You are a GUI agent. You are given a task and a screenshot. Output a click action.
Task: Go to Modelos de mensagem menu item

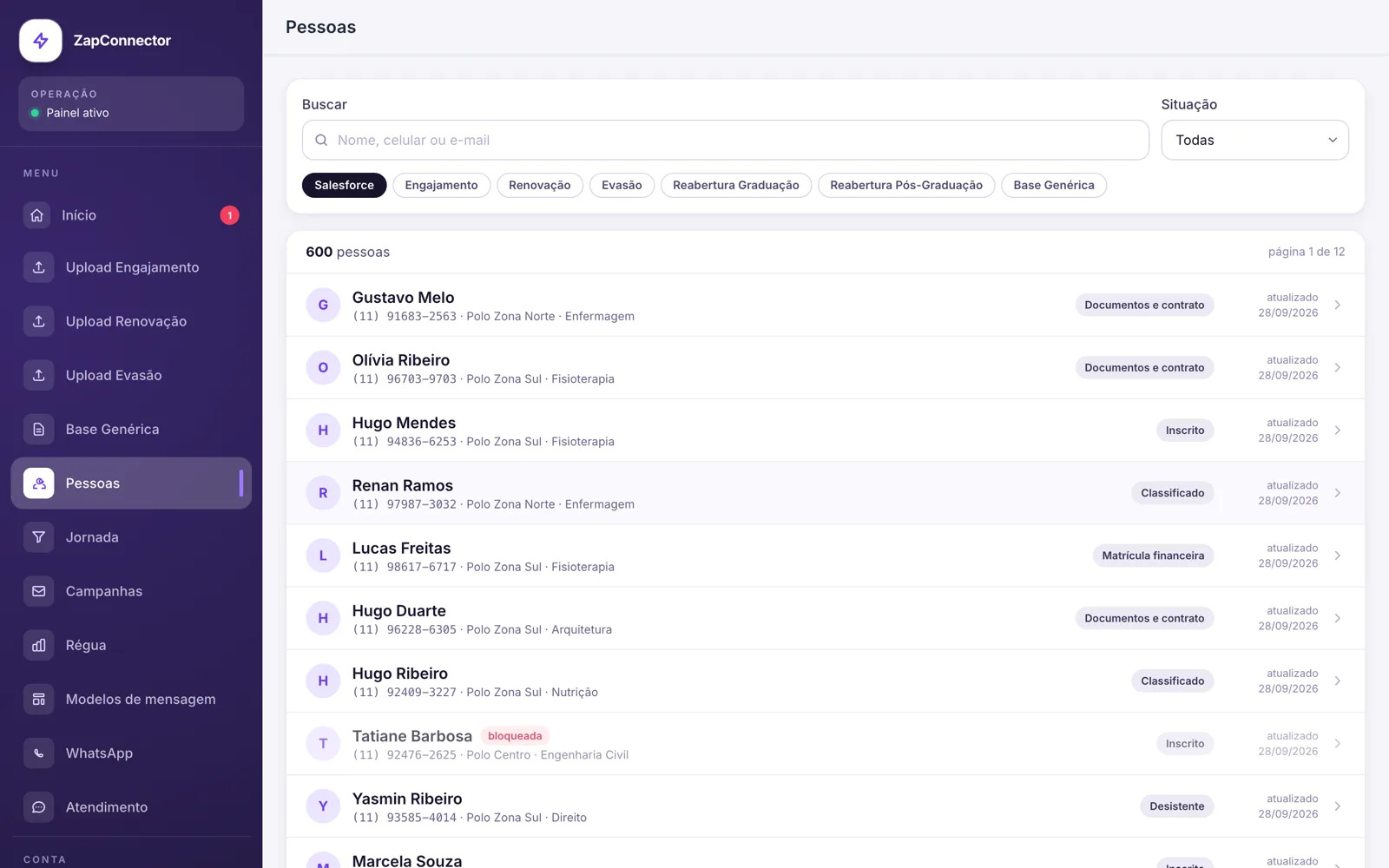(131, 699)
